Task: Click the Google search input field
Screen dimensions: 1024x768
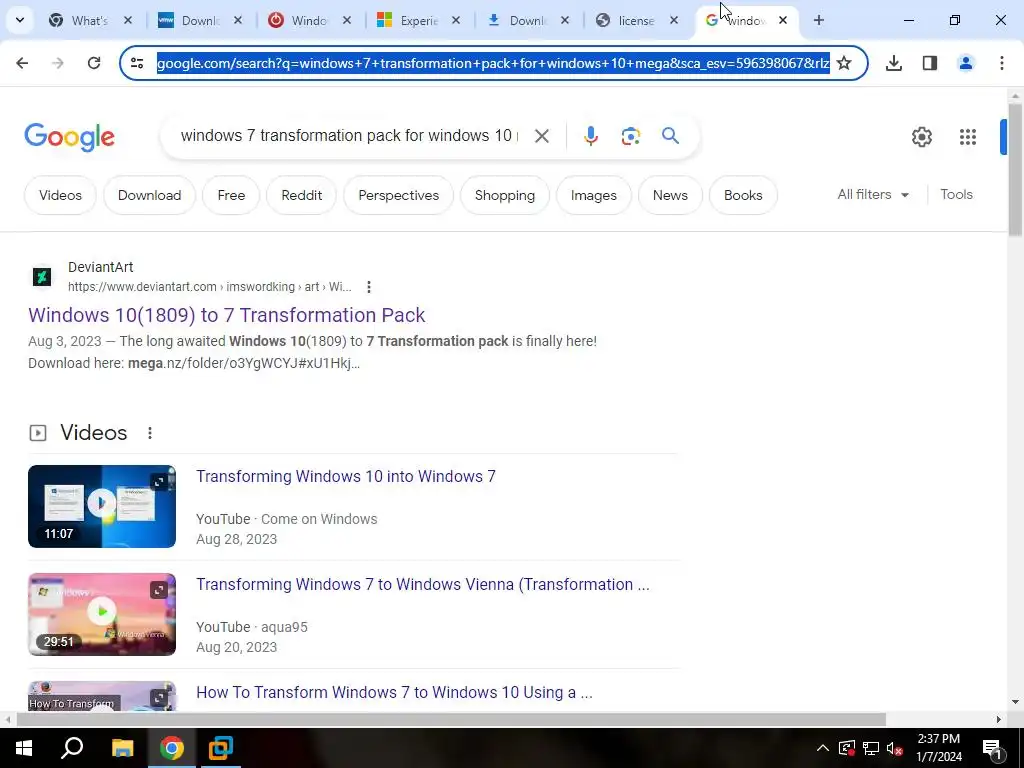Action: [349, 136]
